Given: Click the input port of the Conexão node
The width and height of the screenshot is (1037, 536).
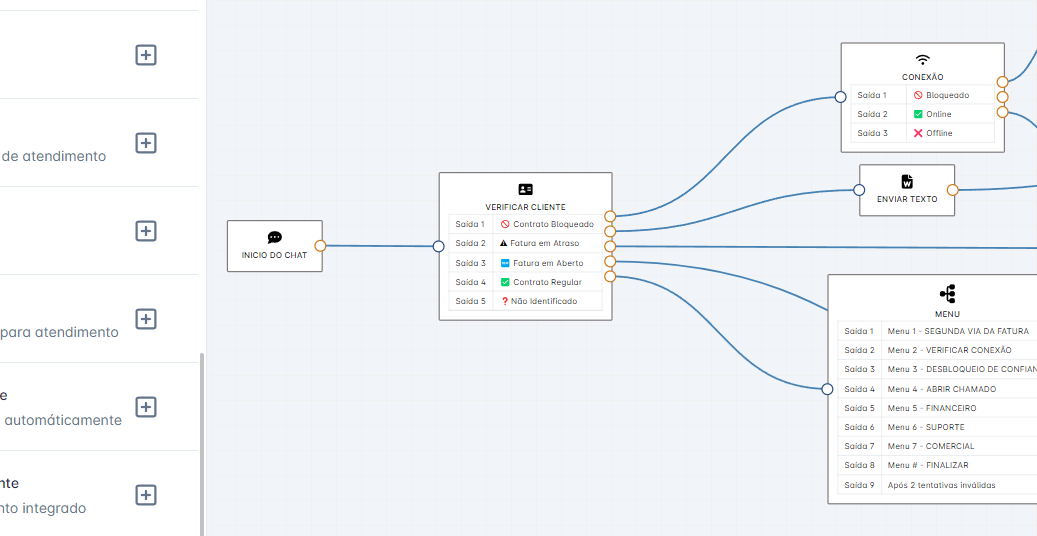Looking at the screenshot, I should coord(840,97).
